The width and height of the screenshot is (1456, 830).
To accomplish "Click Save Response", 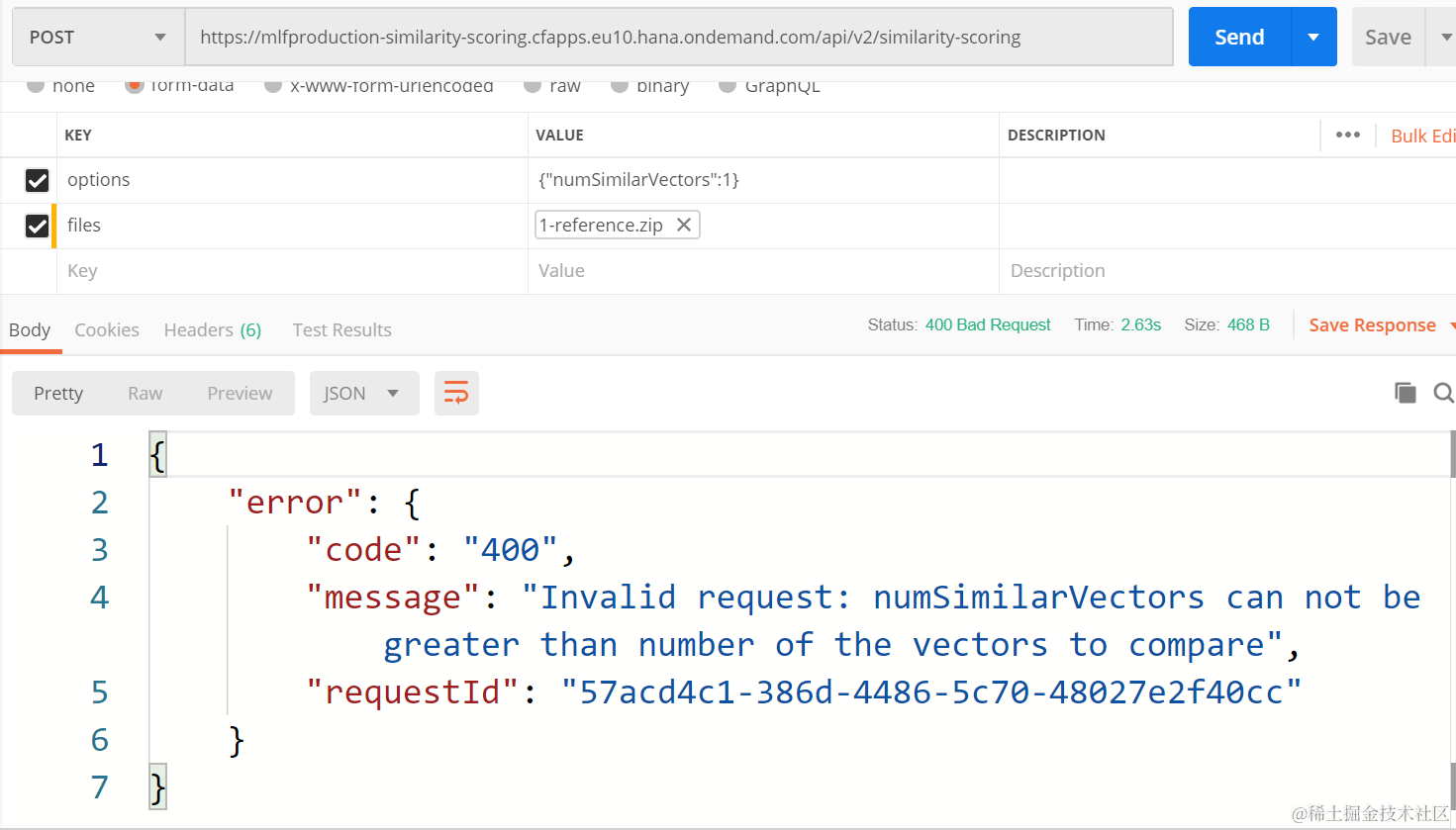I will (x=1372, y=324).
